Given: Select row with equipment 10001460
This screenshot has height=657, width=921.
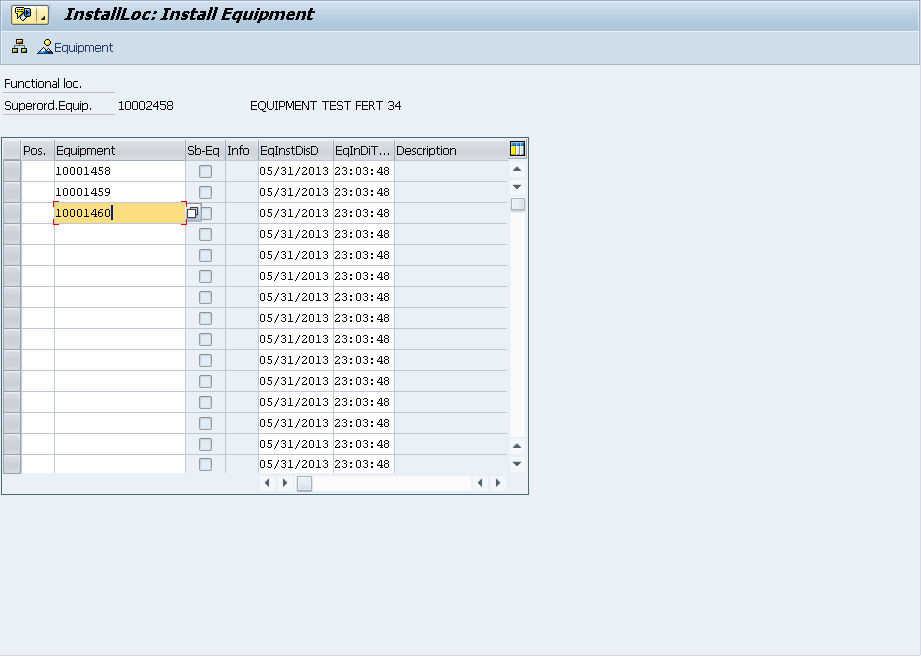Looking at the screenshot, I should coord(12,213).
